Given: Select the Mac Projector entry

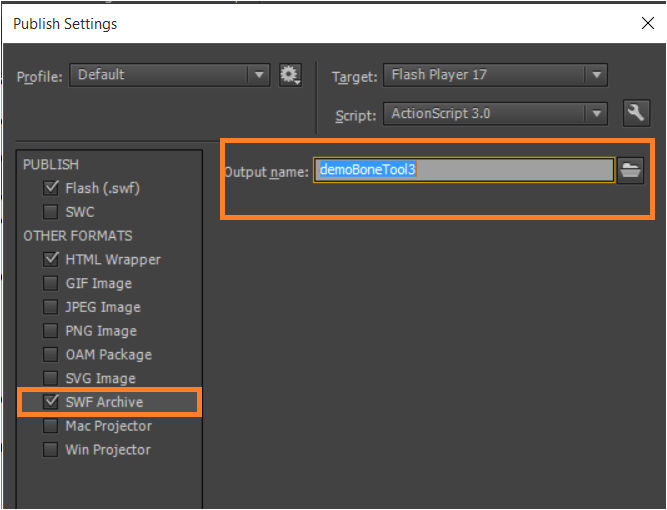Looking at the screenshot, I should coord(109,426).
